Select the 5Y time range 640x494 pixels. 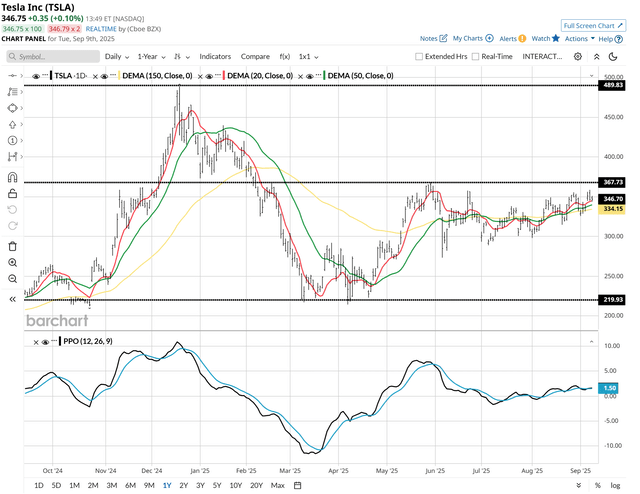pyautogui.click(x=217, y=485)
